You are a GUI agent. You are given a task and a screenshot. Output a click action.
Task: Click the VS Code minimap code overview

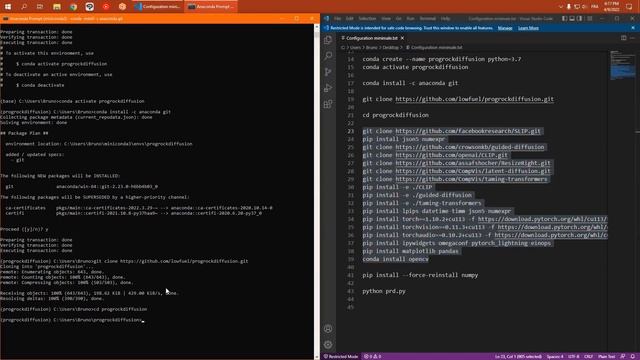click(x=622, y=65)
